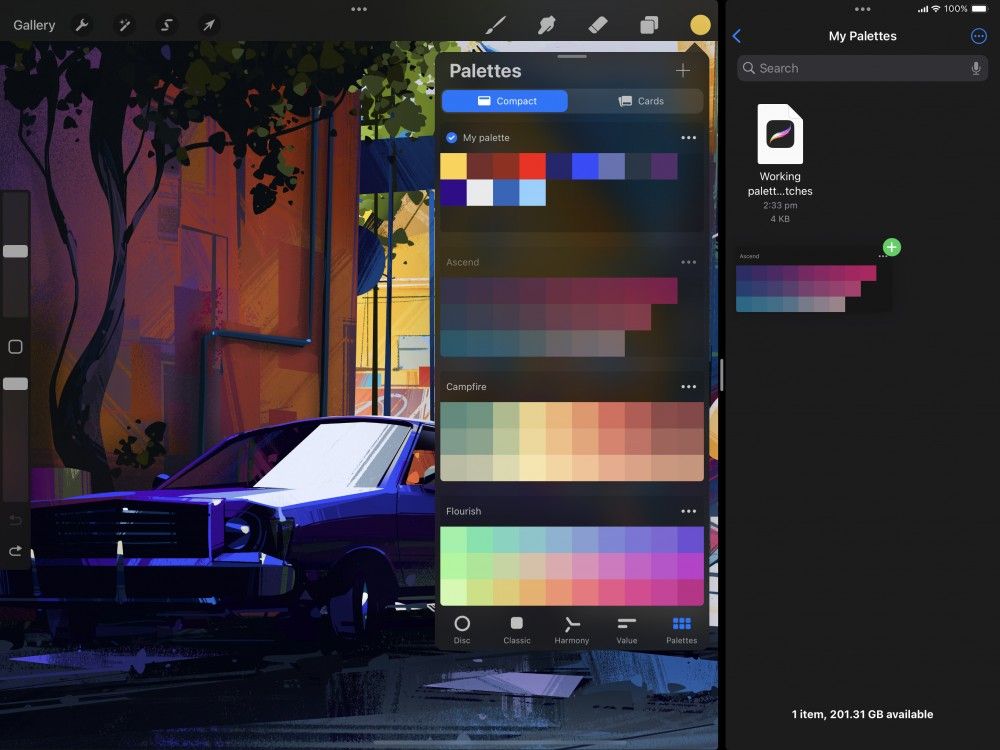1000x750 pixels.
Task: Open Procreate multitasking dots at top
Action: pos(359,9)
